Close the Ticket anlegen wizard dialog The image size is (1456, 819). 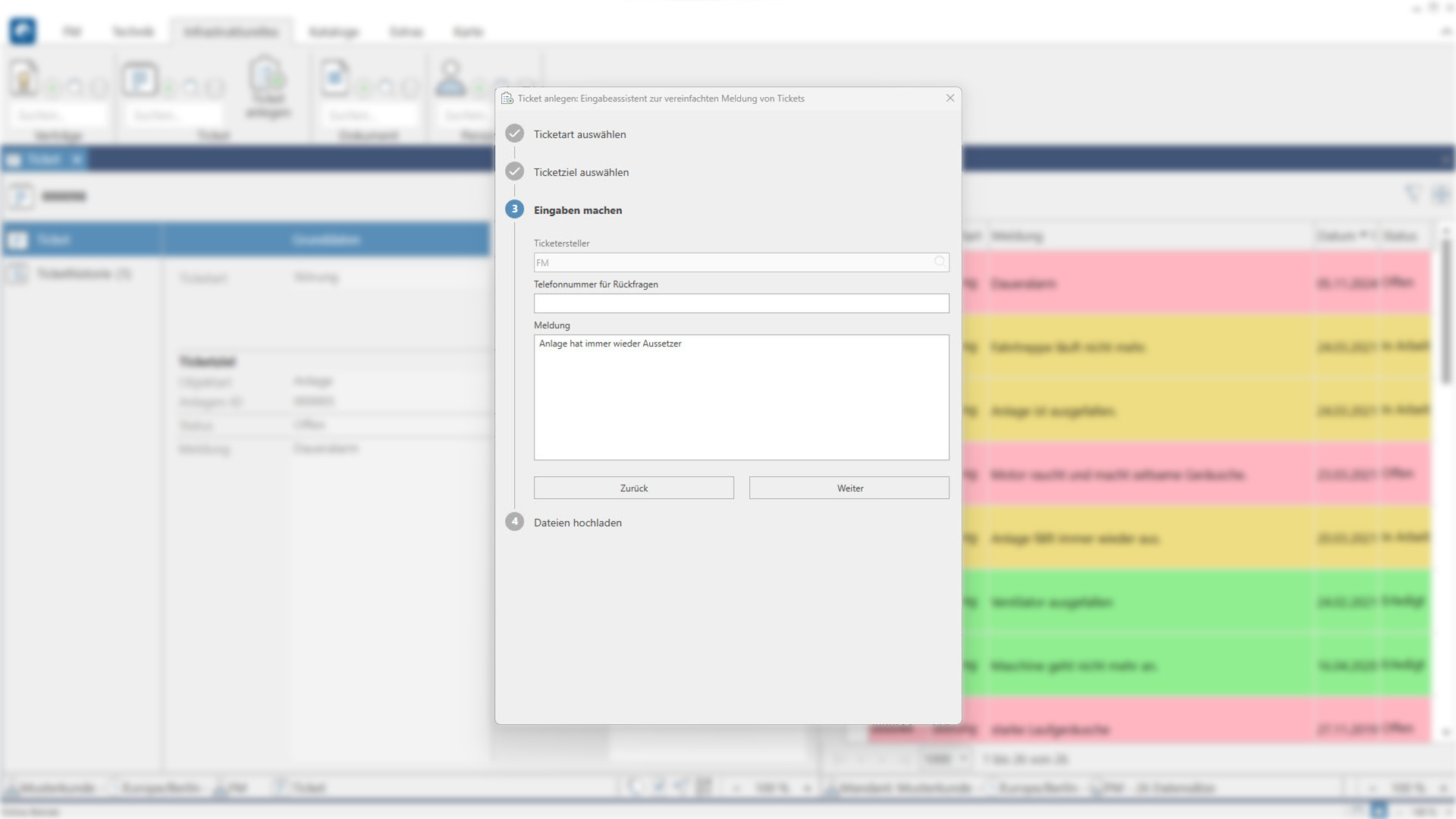[x=949, y=98]
